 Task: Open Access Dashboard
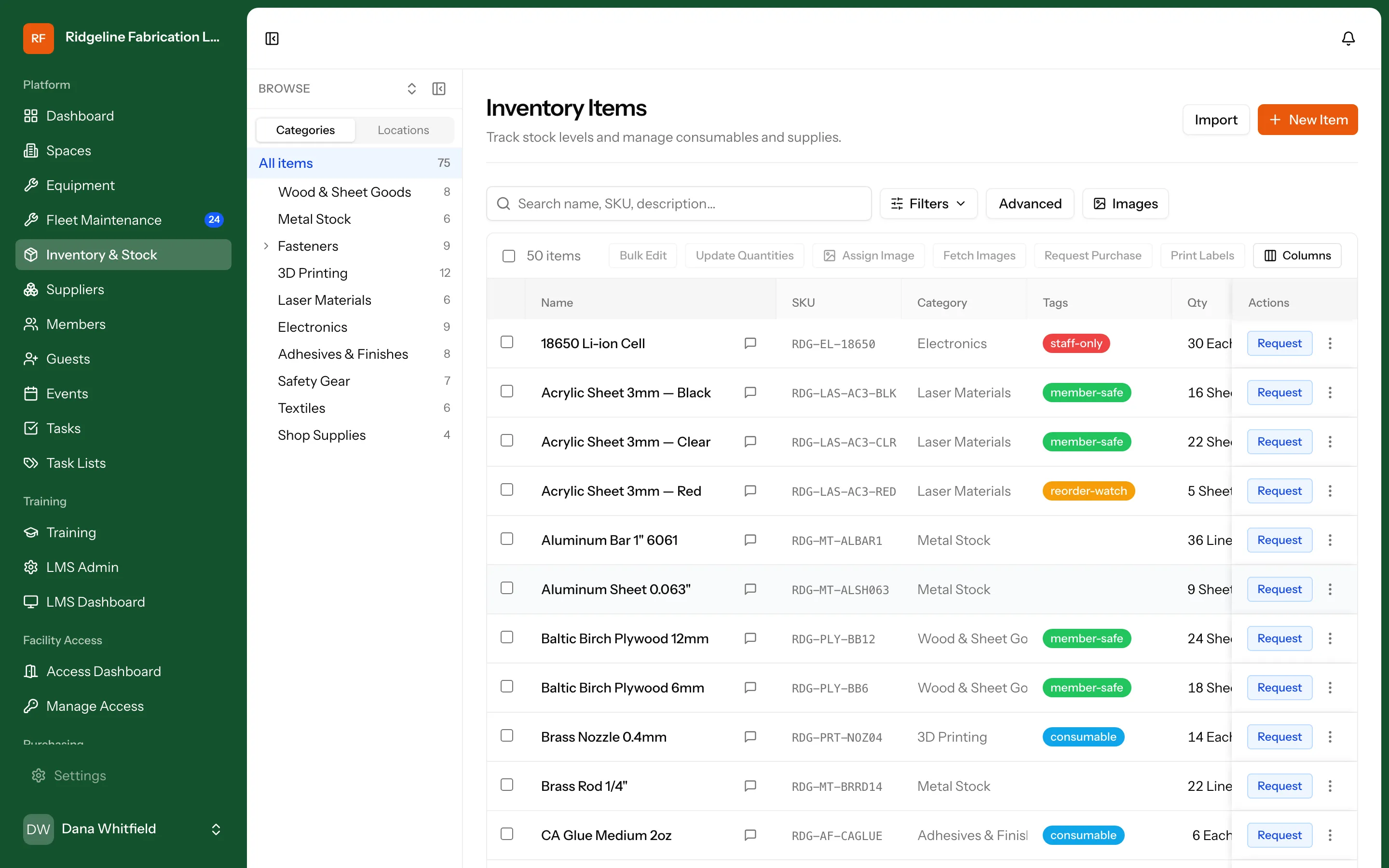(x=123, y=672)
